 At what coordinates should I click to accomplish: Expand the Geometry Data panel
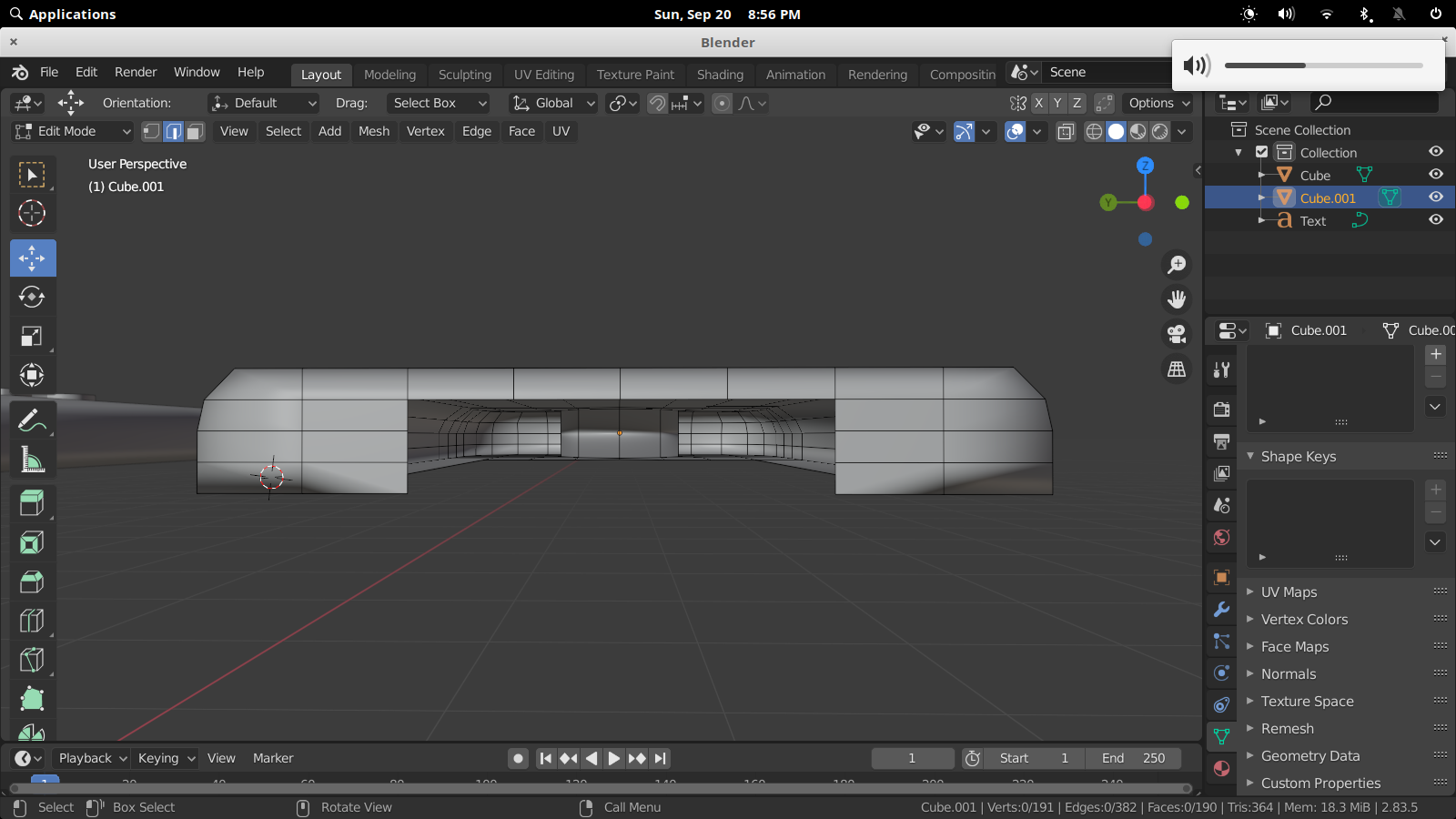pyautogui.click(x=1310, y=755)
